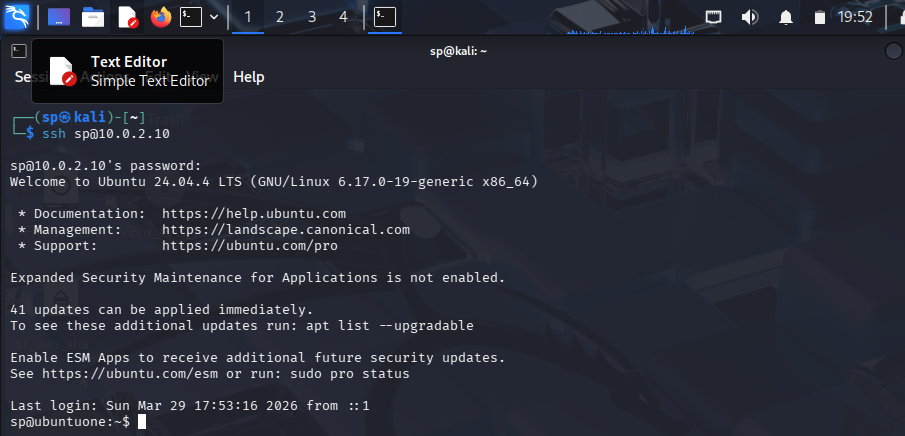The width and height of the screenshot is (905, 436).
Task: Click the 19:52 panel clock
Action: tap(855, 17)
